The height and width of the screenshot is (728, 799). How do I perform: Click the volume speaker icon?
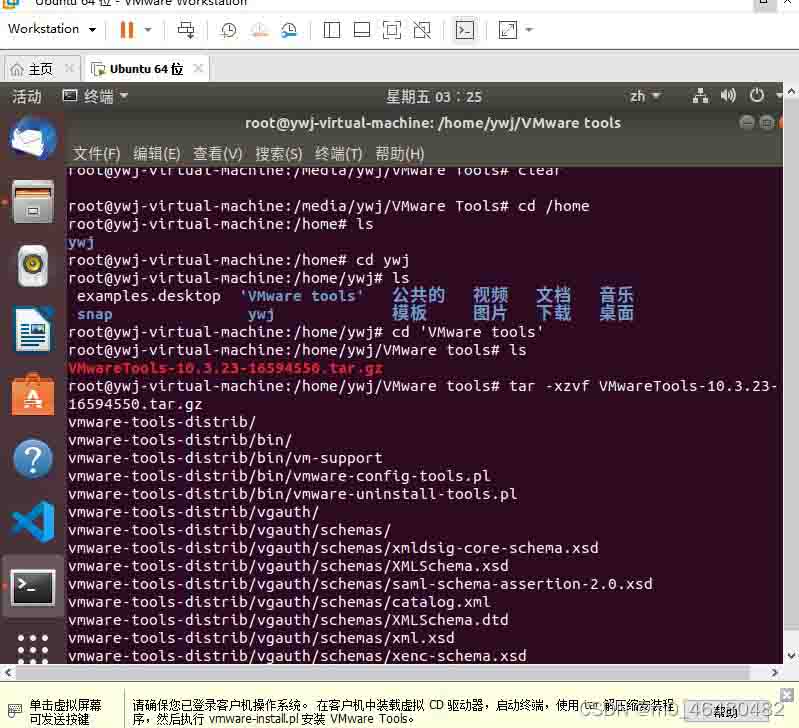[x=728, y=96]
